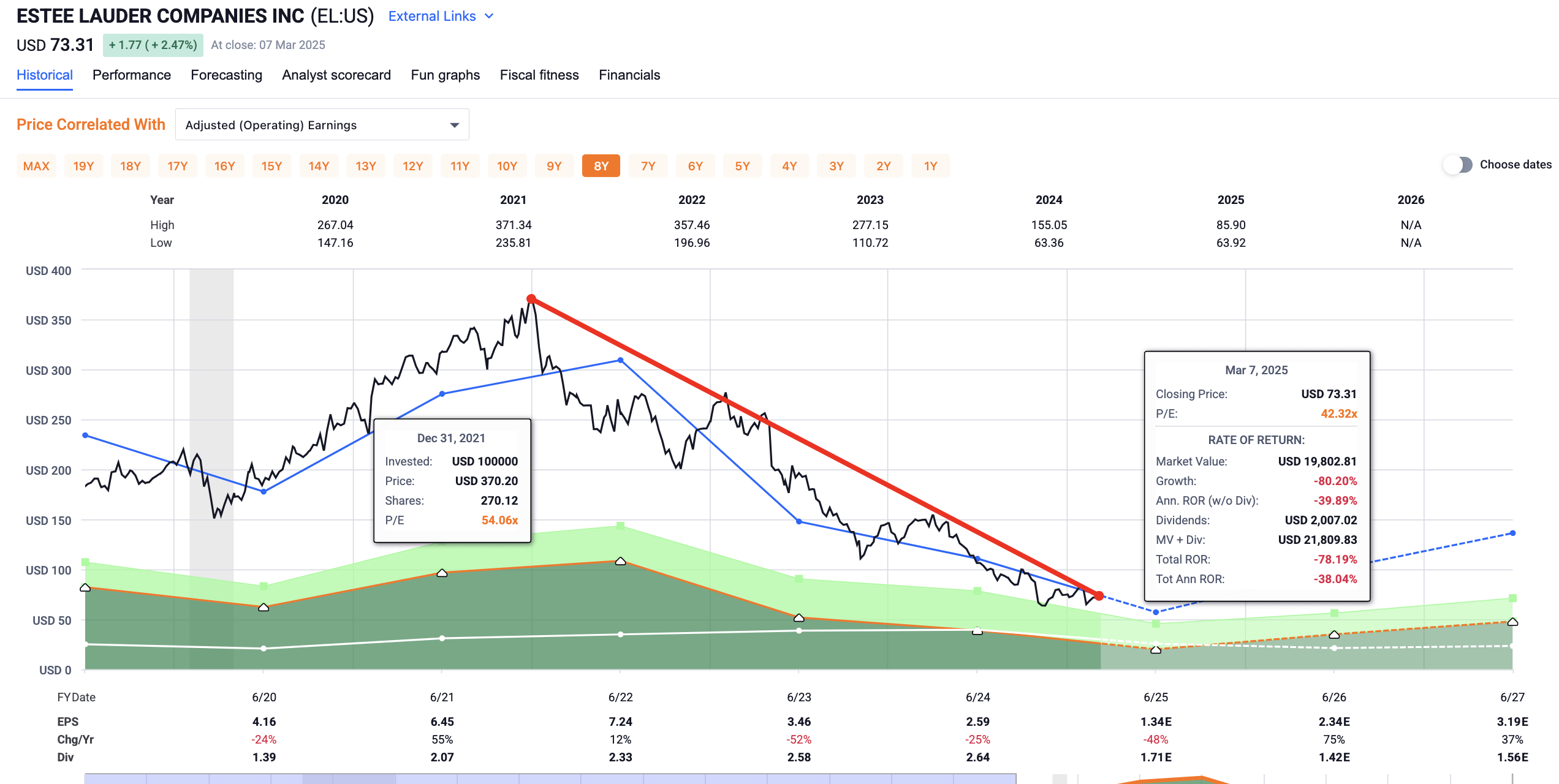Viewport: 1559px width, 784px height.
Task: Toggle the Choose dates switch
Action: tap(1459, 165)
